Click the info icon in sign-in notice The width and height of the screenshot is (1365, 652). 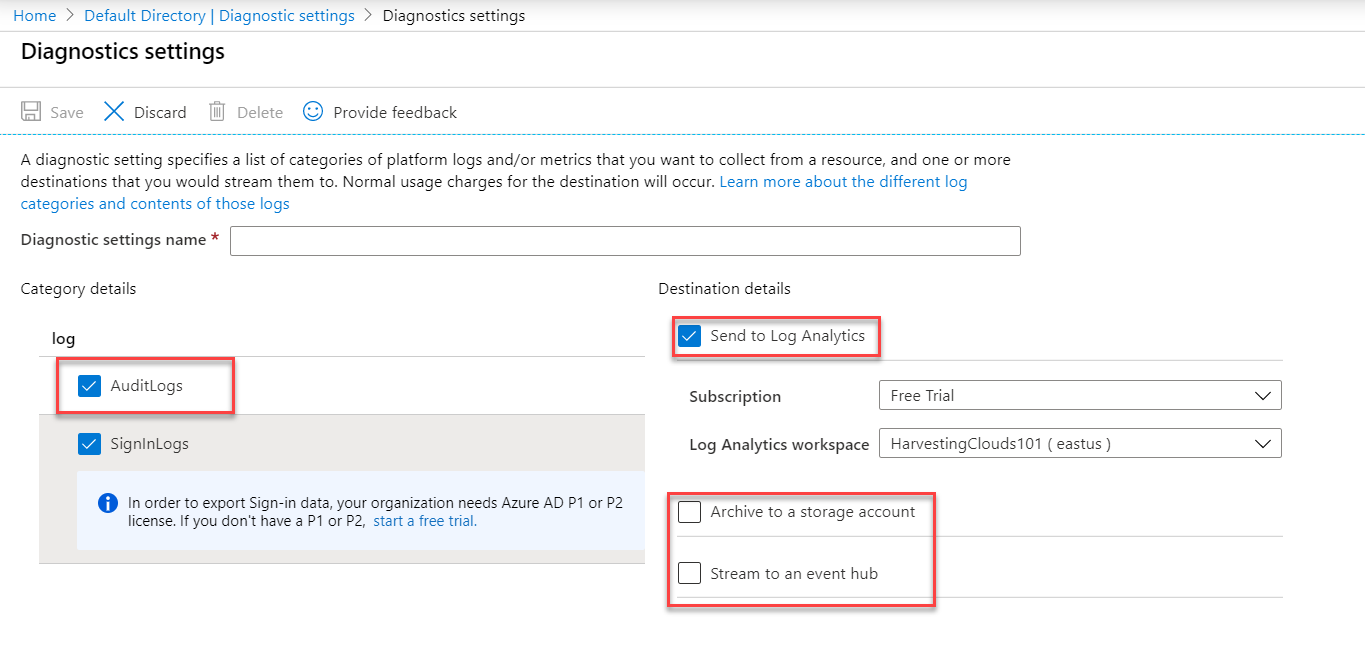[108, 503]
